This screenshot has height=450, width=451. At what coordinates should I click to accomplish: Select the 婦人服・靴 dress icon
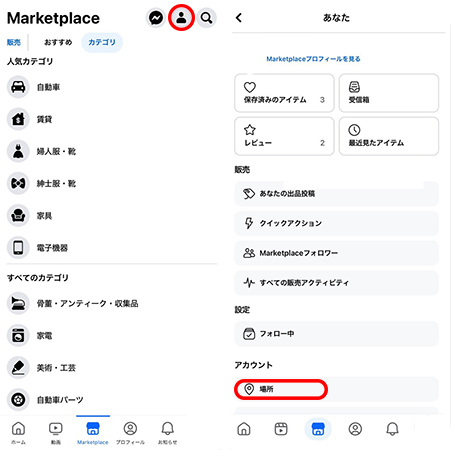[18, 151]
